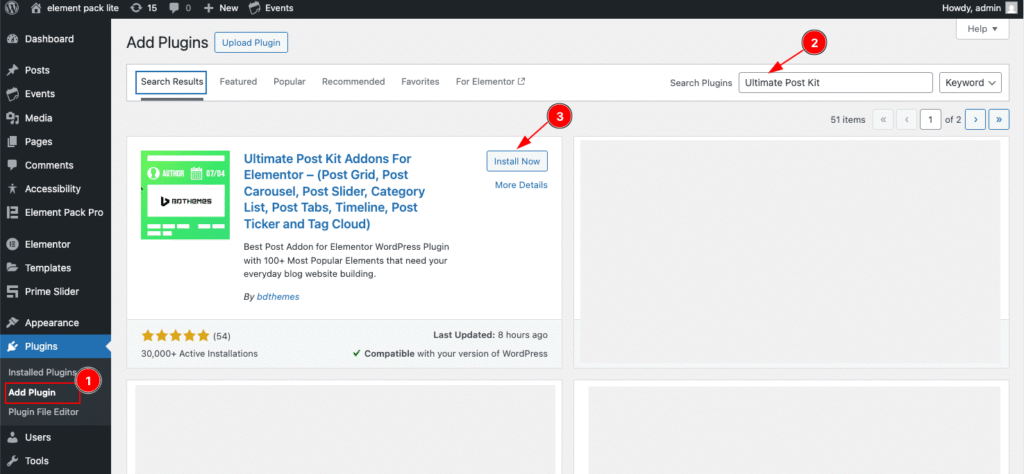Click the Ultimate Post Kit plugin thumbnail
This screenshot has width=1024, height=474.
pos(185,195)
